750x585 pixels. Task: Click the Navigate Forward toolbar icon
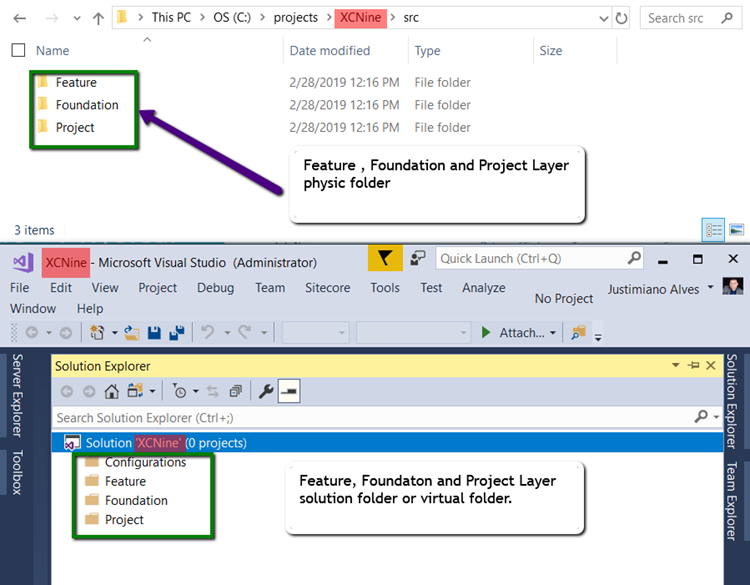(x=66, y=332)
